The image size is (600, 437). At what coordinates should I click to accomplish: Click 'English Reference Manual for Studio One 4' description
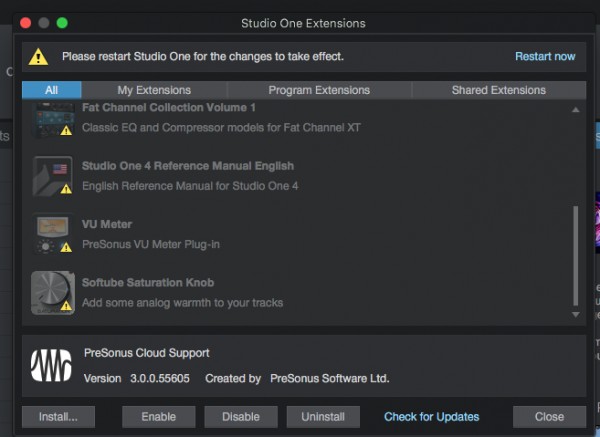pyautogui.click(x=190, y=186)
